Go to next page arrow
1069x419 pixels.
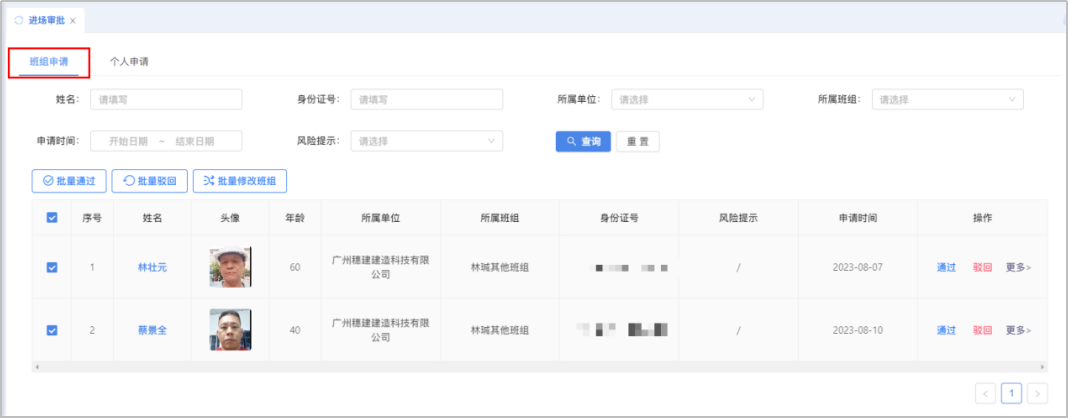(x=1037, y=393)
